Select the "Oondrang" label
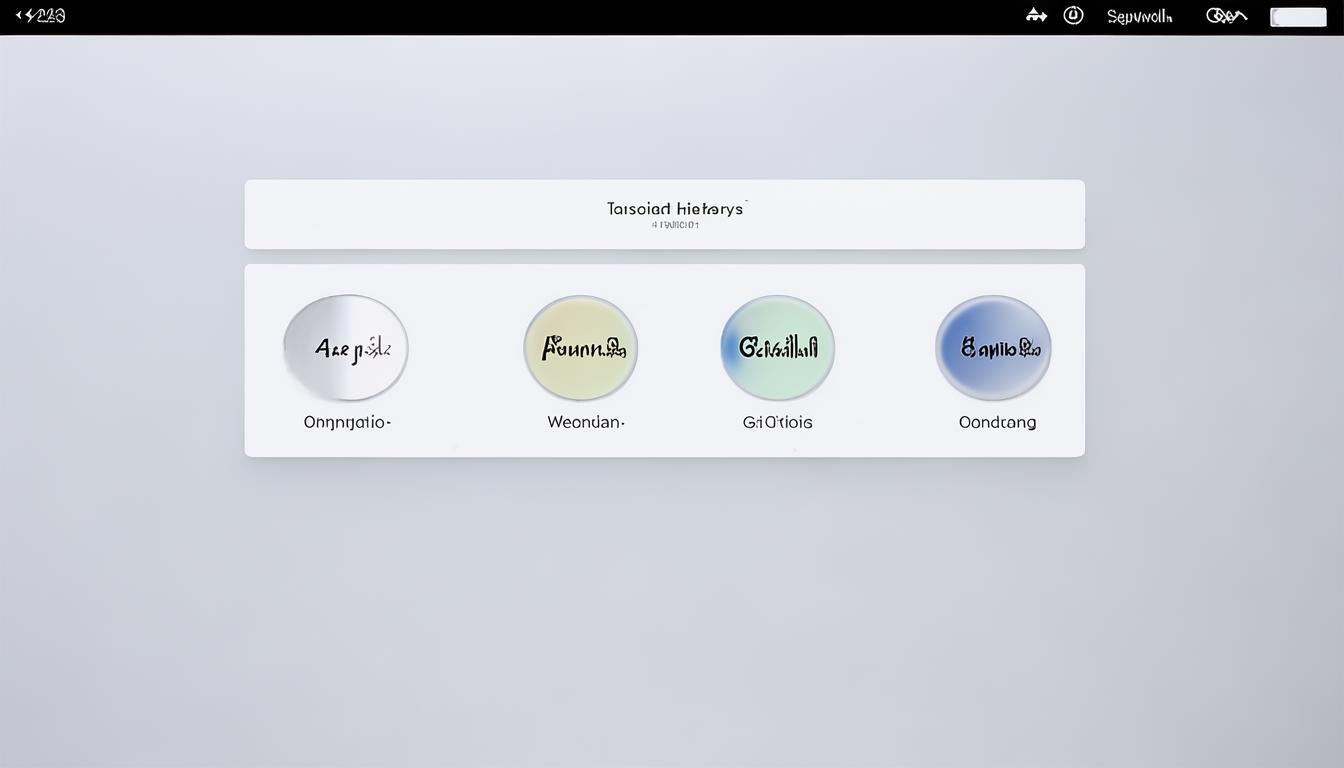This screenshot has width=1344, height=768. click(x=997, y=422)
